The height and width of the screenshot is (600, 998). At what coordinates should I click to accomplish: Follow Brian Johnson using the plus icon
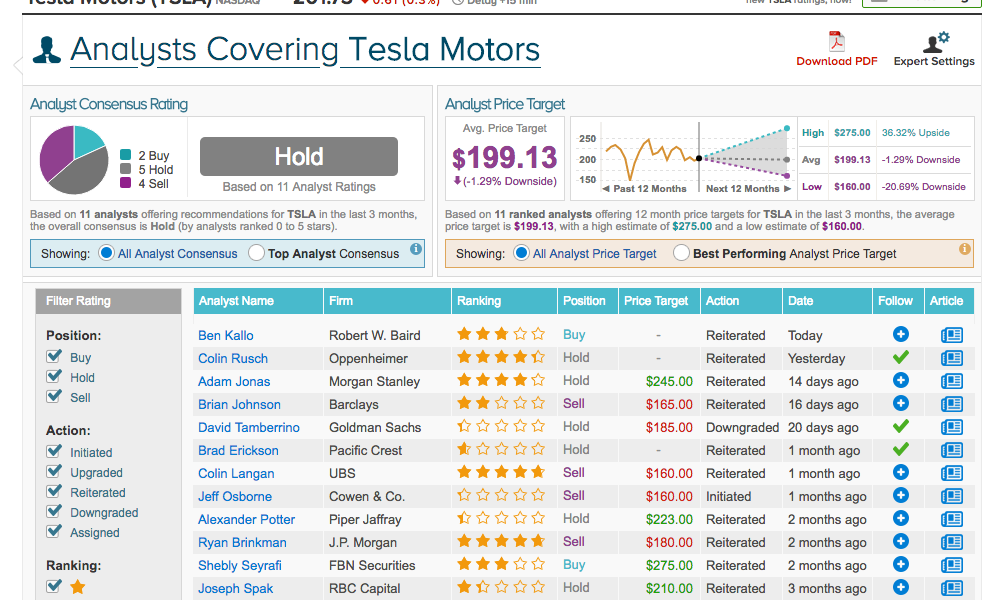(901, 403)
